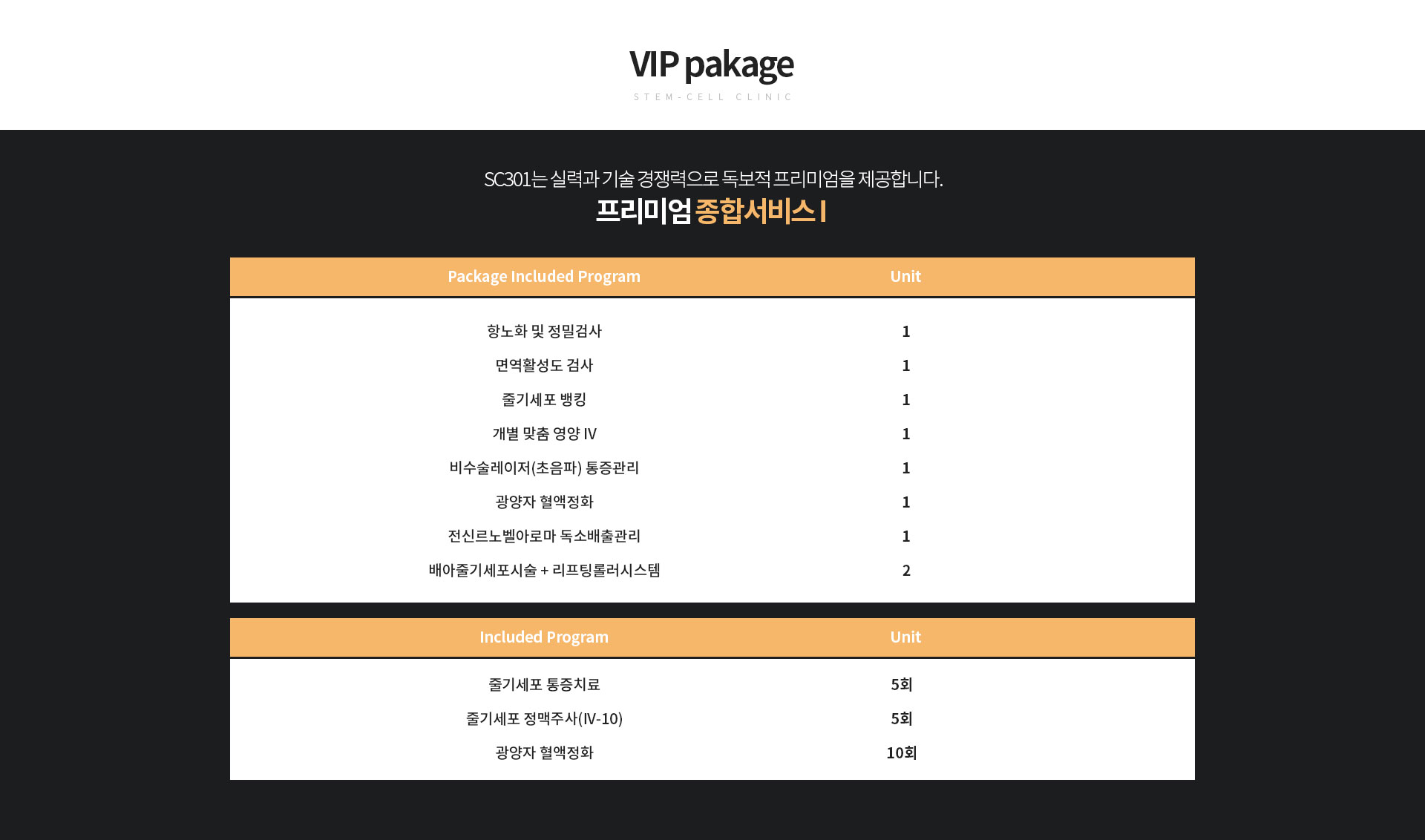Viewport: 1425px width, 840px height.
Task: Click 광양자 혈액정화 in first table
Action: [x=544, y=502]
